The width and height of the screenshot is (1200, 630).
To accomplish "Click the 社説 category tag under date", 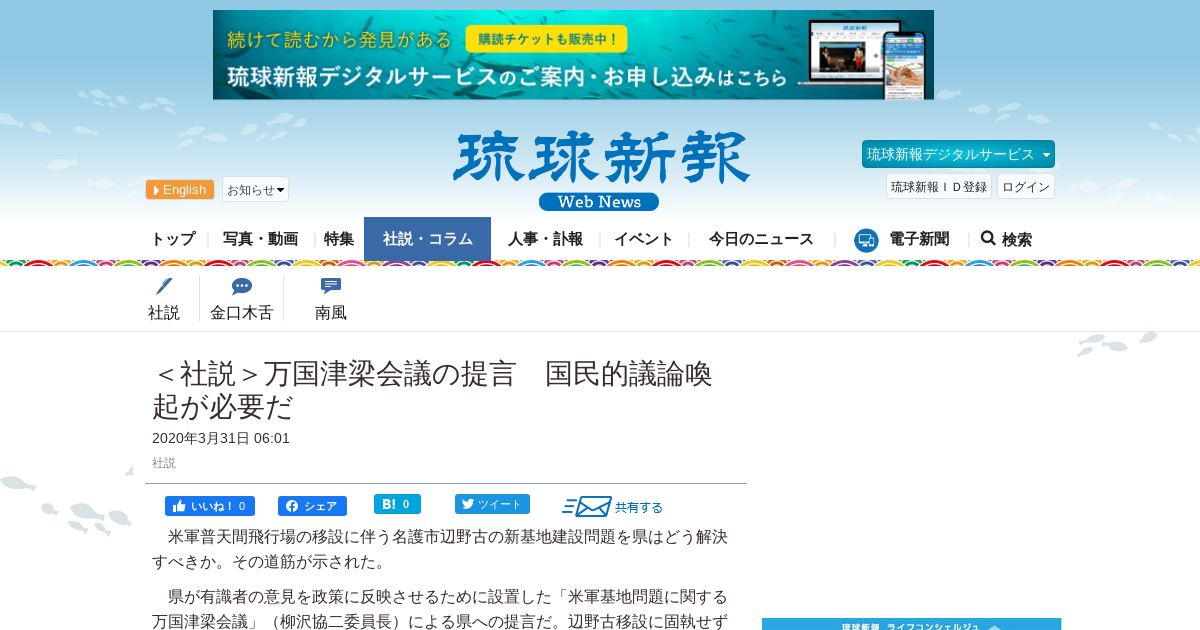I will click(164, 463).
